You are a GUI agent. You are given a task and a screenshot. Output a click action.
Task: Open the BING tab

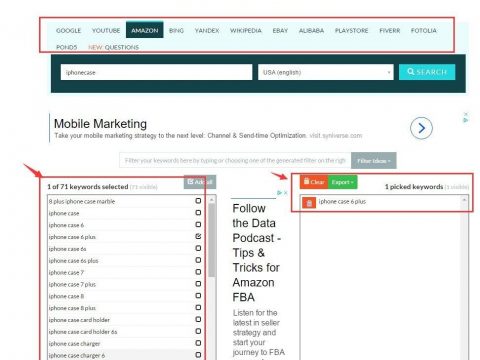(x=176, y=30)
